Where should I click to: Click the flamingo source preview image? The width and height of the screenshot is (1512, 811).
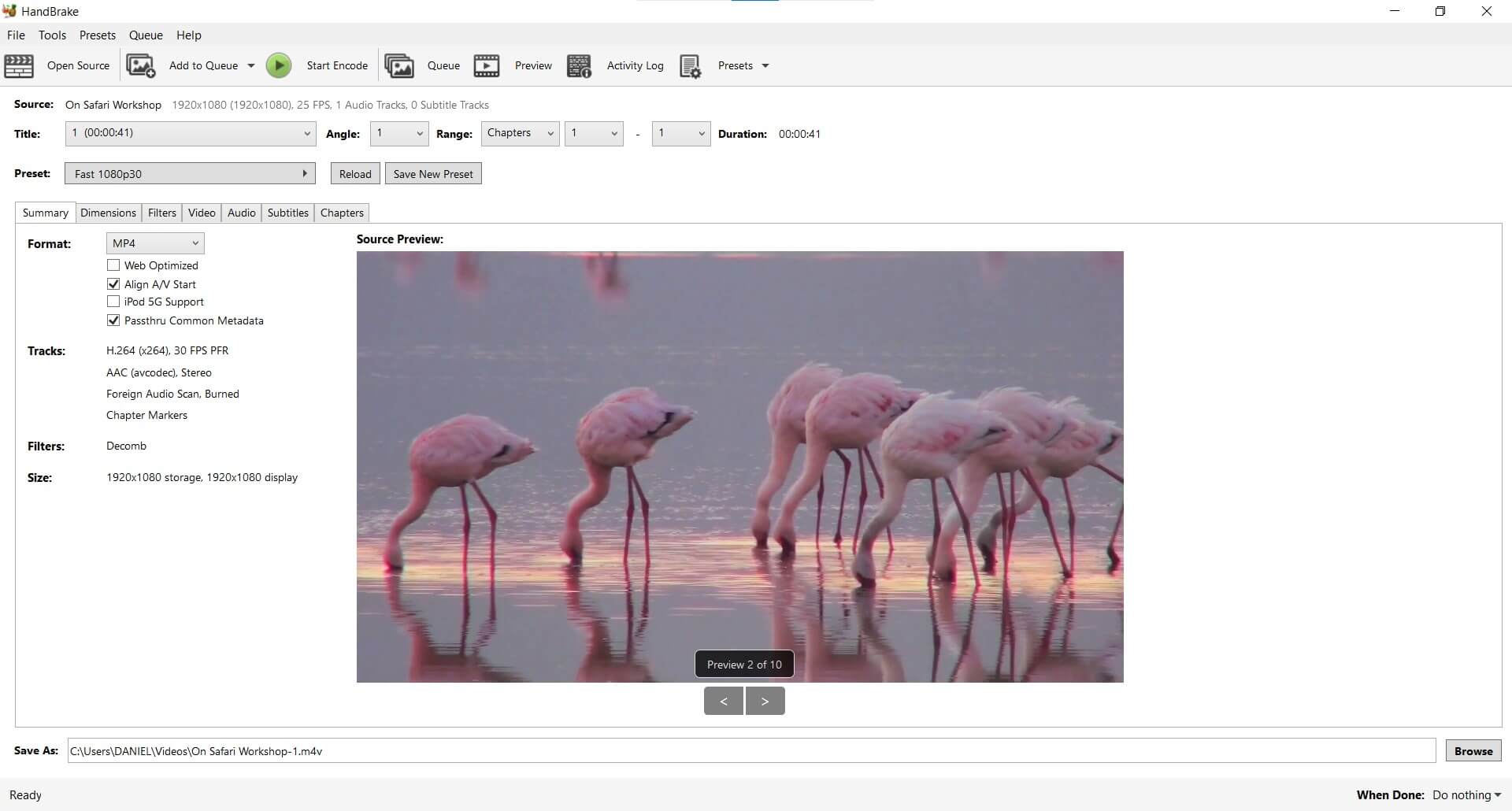coord(740,466)
